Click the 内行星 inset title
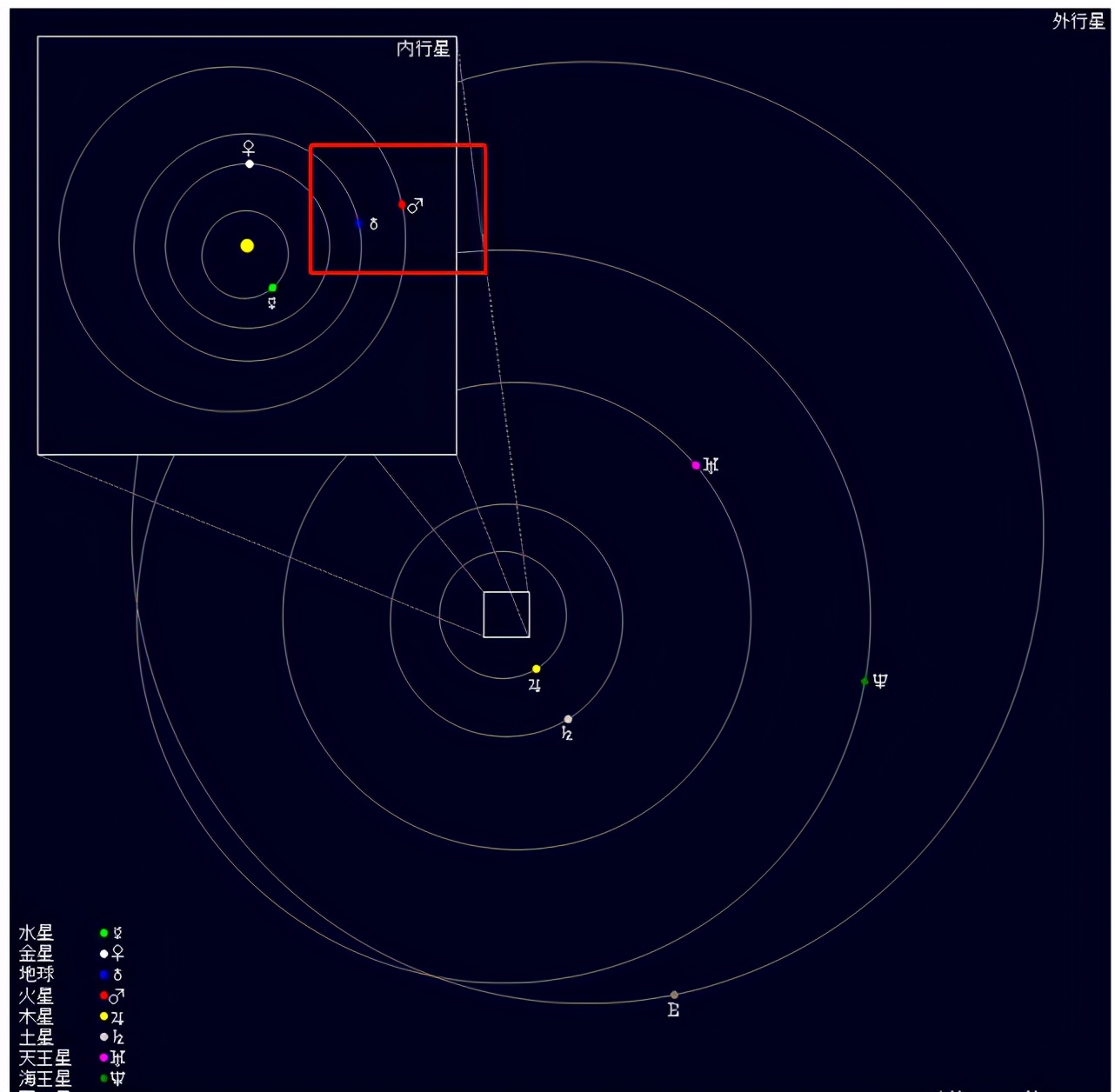Screen dimensions: 1115x1092 coord(424,49)
